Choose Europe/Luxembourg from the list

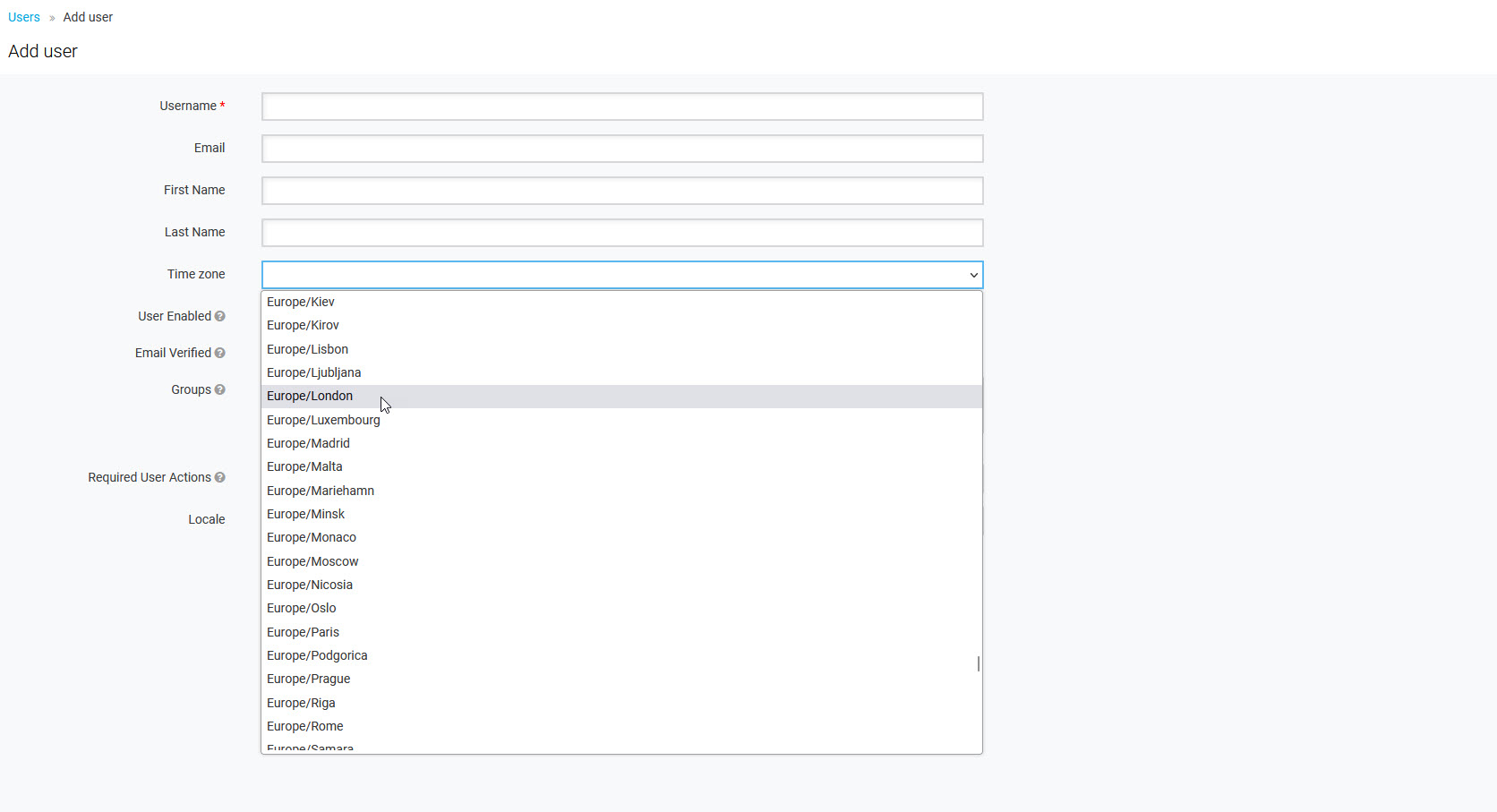pos(323,420)
